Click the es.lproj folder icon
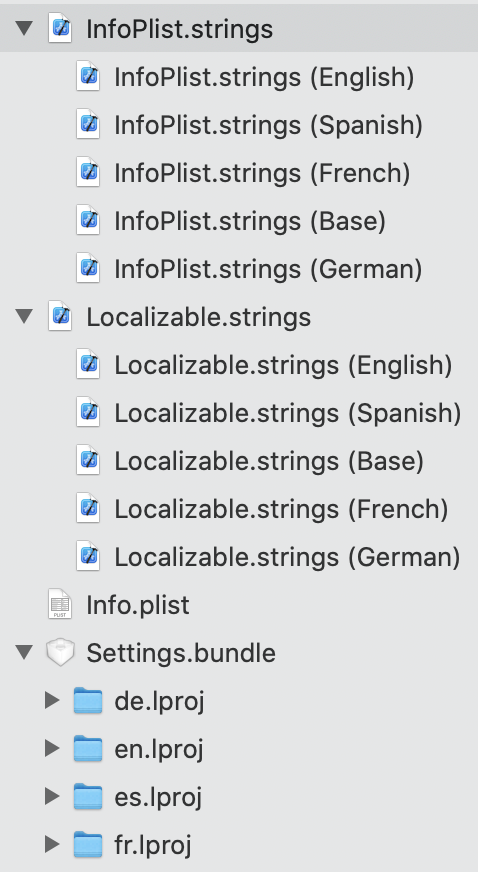Viewport: 478px width, 872px height. (88, 796)
